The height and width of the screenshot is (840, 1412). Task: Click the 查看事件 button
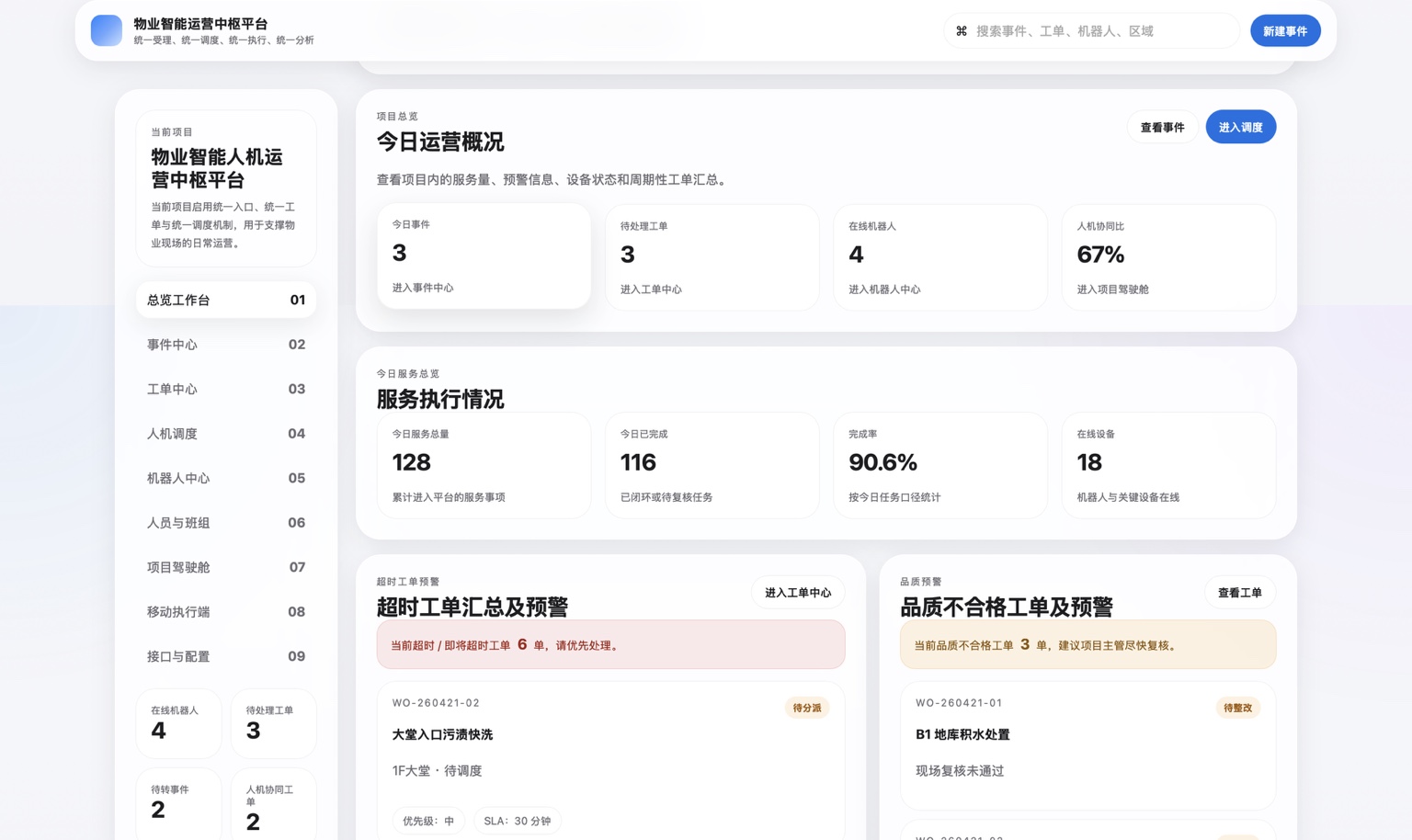[1162, 126]
